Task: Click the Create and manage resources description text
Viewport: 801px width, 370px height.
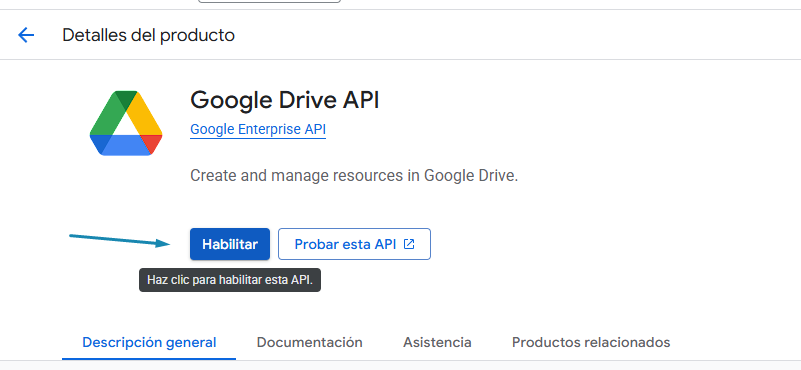Action: click(354, 176)
